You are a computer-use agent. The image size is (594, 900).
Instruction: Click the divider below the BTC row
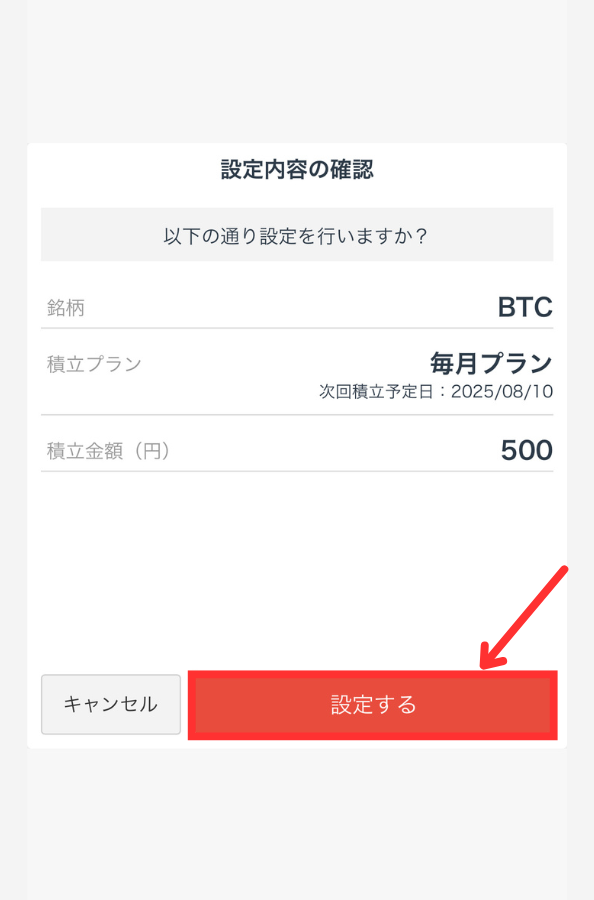pos(297,330)
